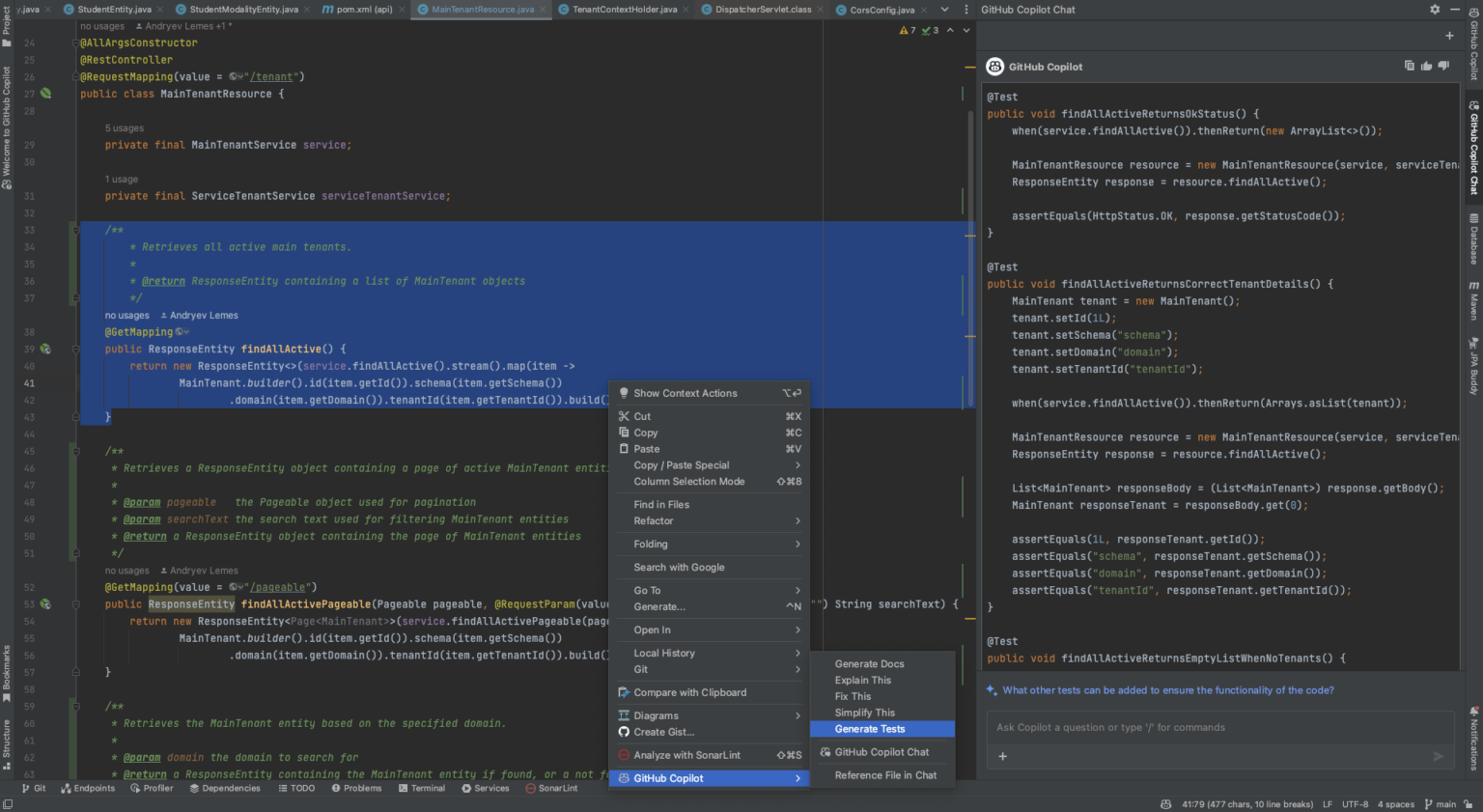Click warnings count indicator in editor
1483x812 pixels.
pyautogui.click(x=908, y=30)
